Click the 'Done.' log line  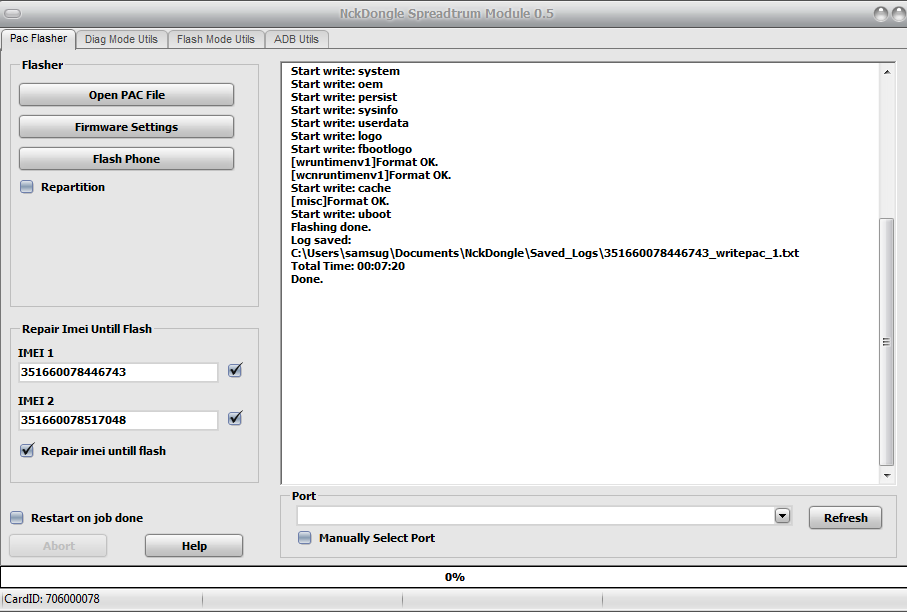(x=307, y=279)
